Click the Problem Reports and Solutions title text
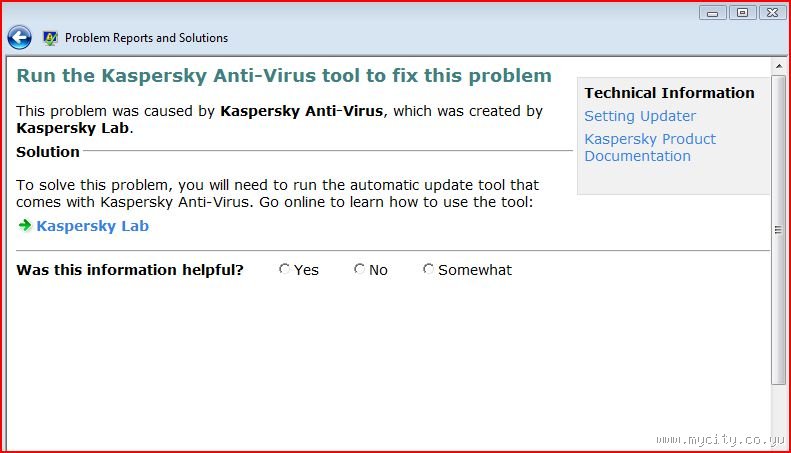This screenshot has height=453, width=791. click(x=146, y=38)
